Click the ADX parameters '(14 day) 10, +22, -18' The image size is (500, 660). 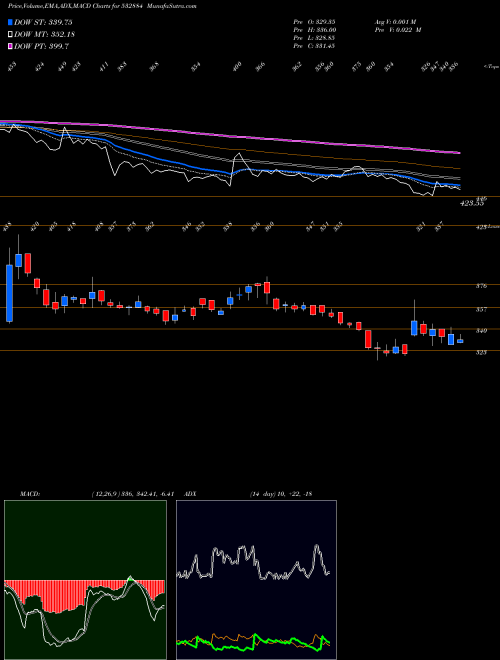click(280, 493)
